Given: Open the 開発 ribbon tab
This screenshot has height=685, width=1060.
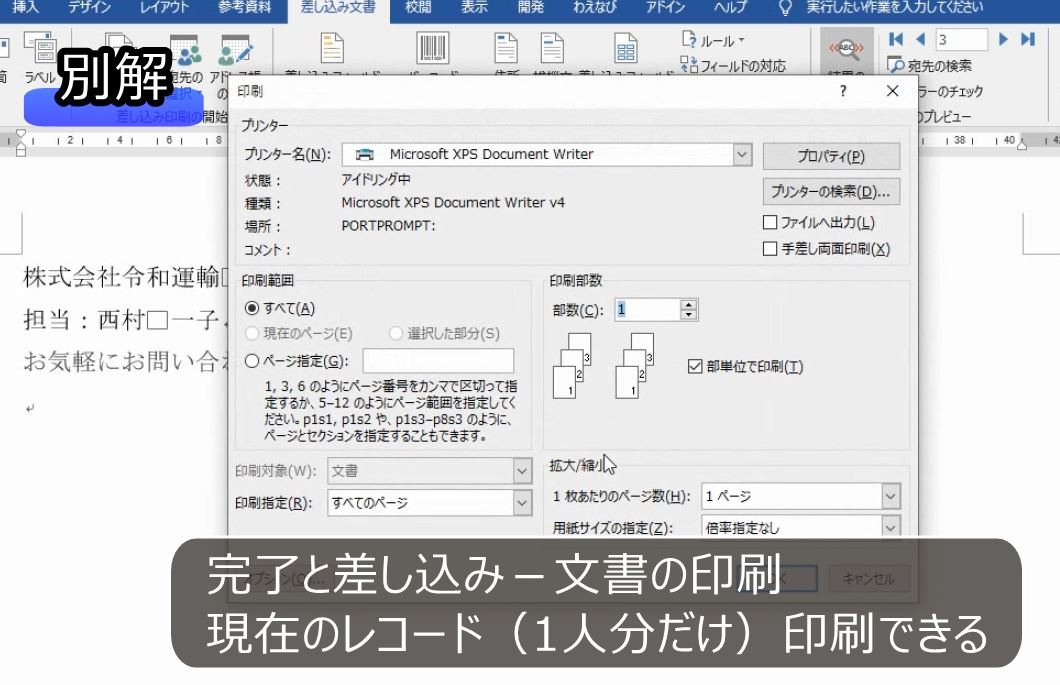Looking at the screenshot, I should coord(531,7).
